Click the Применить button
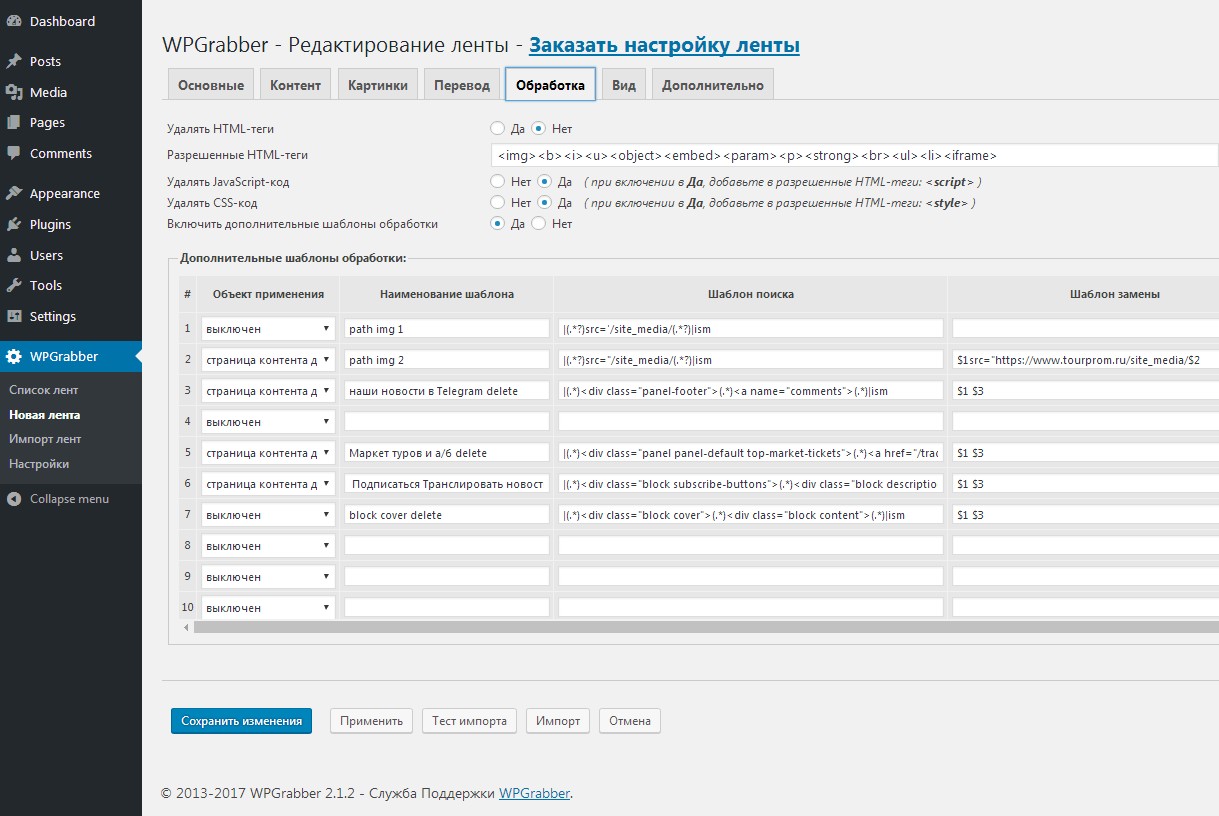Image resolution: width=1219 pixels, height=816 pixels. [x=371, y=721]
